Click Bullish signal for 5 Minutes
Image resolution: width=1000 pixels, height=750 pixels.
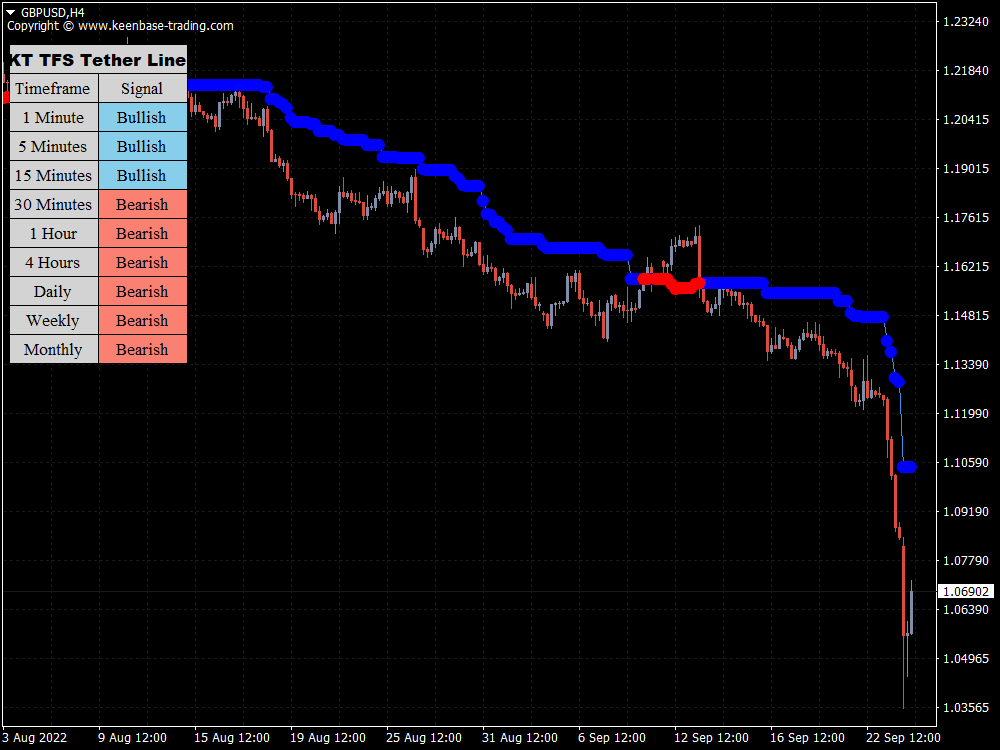(143, 146)
